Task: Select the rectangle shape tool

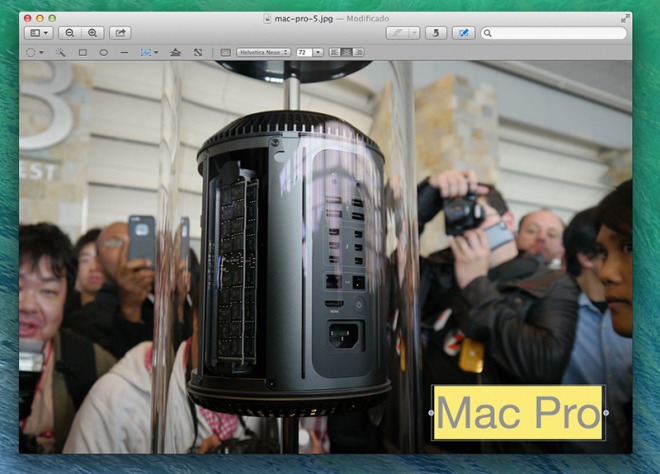Action: (x=82, y=52)
